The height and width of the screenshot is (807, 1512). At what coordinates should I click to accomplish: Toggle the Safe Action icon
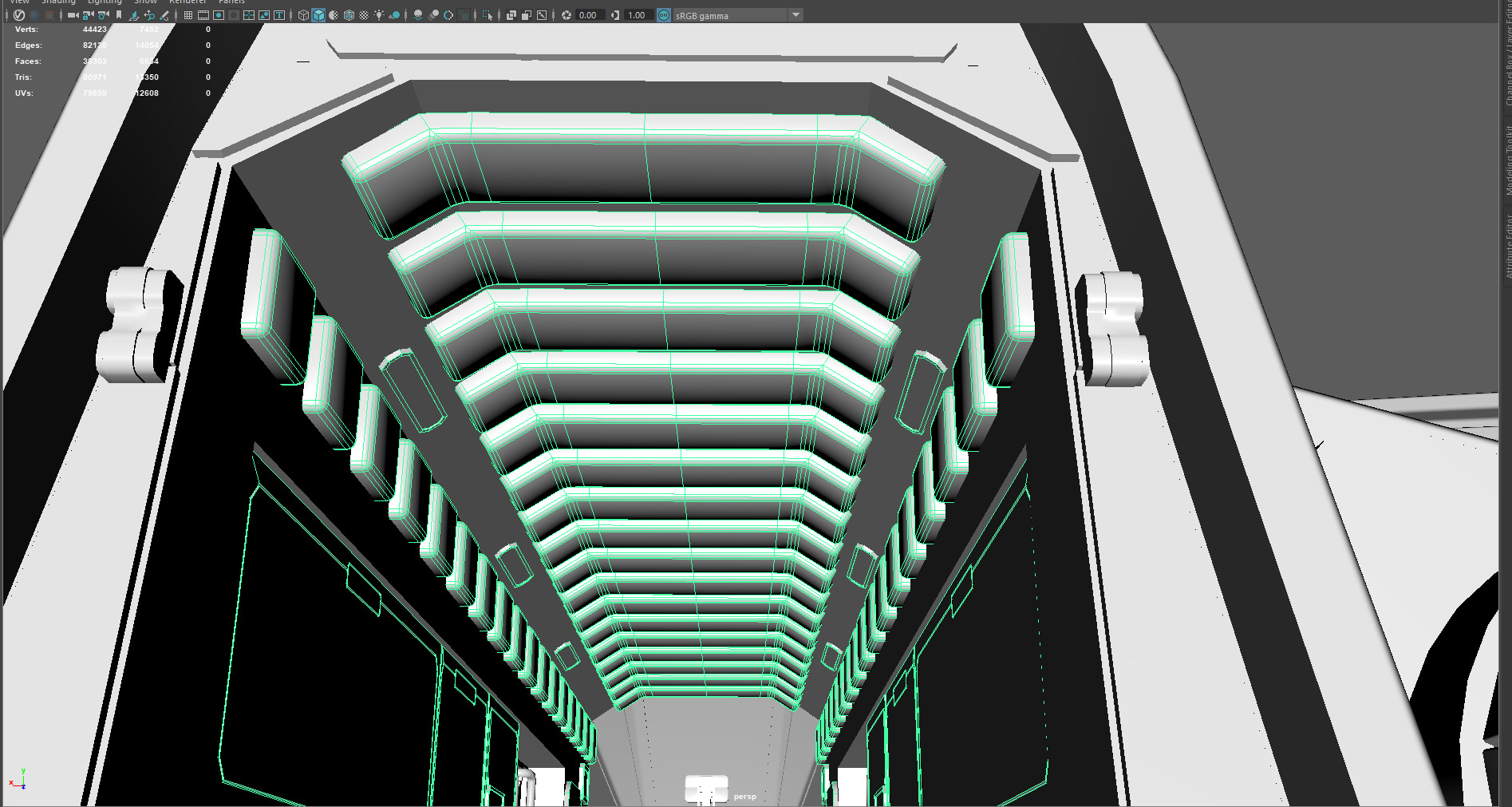pyautogui.click(x=264, y=15)
